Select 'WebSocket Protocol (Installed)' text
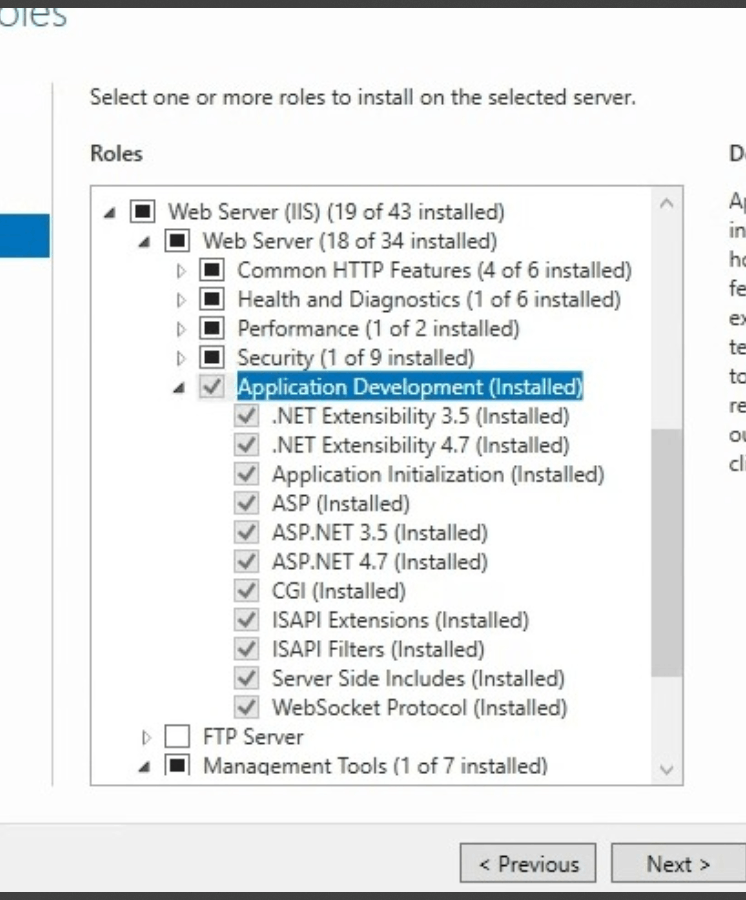Image resolution: width=746 pixels, height=900 pixels. point(419,708)
